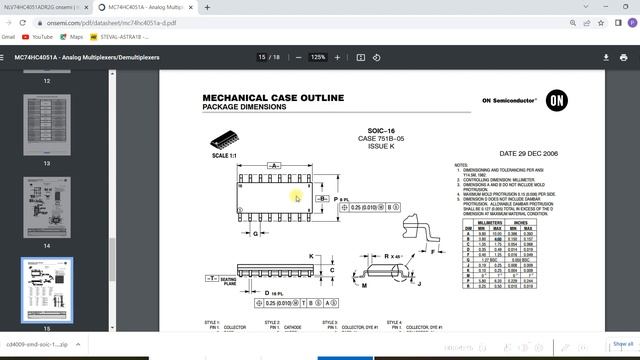Click the MECHANICAL CASE OUTLINE heading
This screenshot has height=360, width=640.
click(x=273, y=98)
